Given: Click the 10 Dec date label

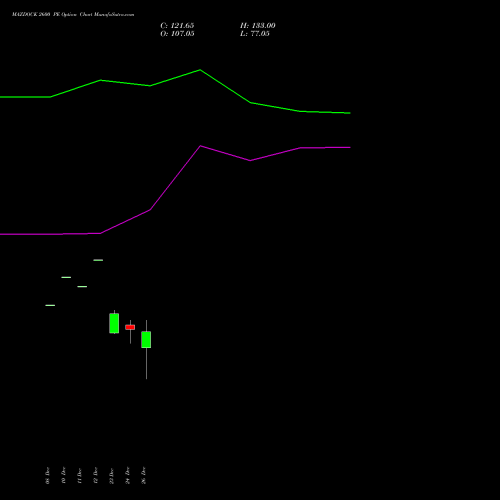Looking at the screenshot, I should click(x=64, y=475).
